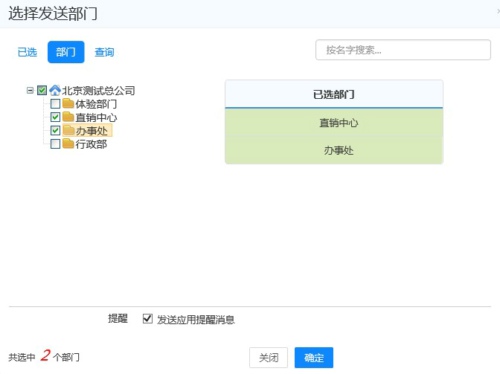Select the 办事处 tree label
Viewport: 500px width, 374px height.
[x=91, y=131]
